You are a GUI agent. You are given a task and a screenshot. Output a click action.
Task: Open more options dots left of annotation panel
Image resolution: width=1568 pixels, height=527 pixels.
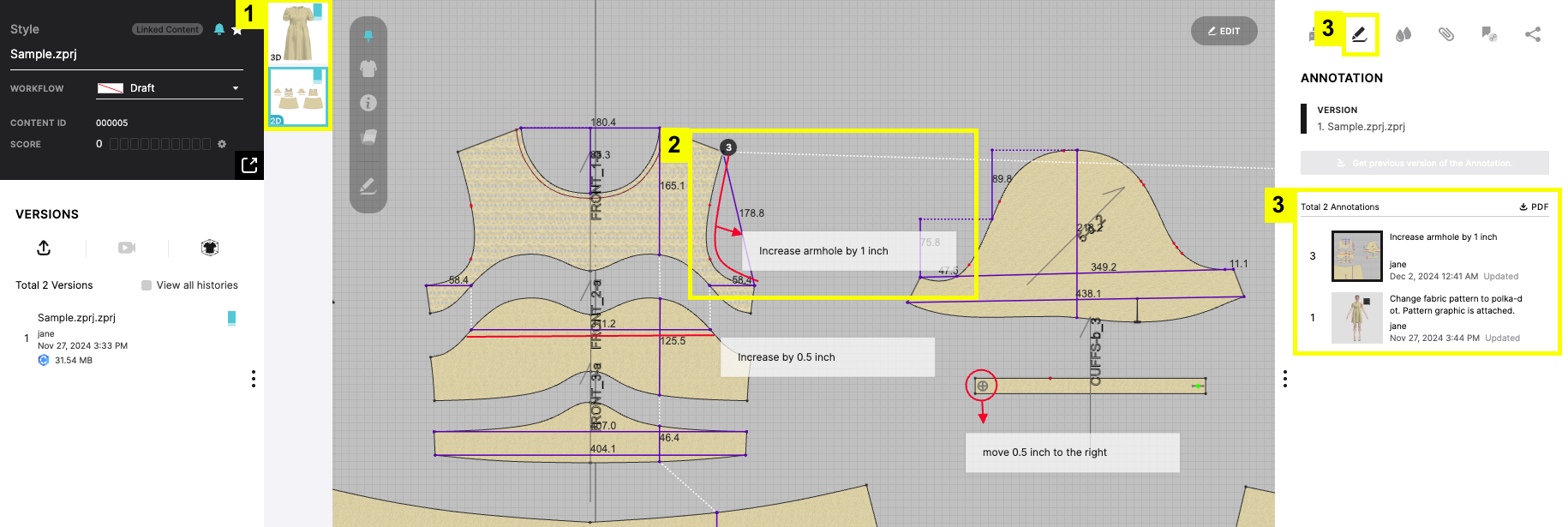point(1285,379)
